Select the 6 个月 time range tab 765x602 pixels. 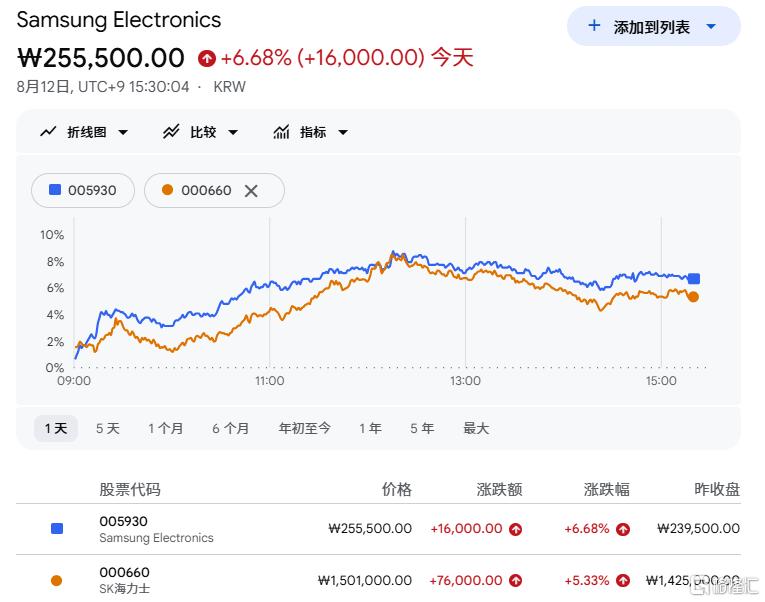click(x=230, y=428)
